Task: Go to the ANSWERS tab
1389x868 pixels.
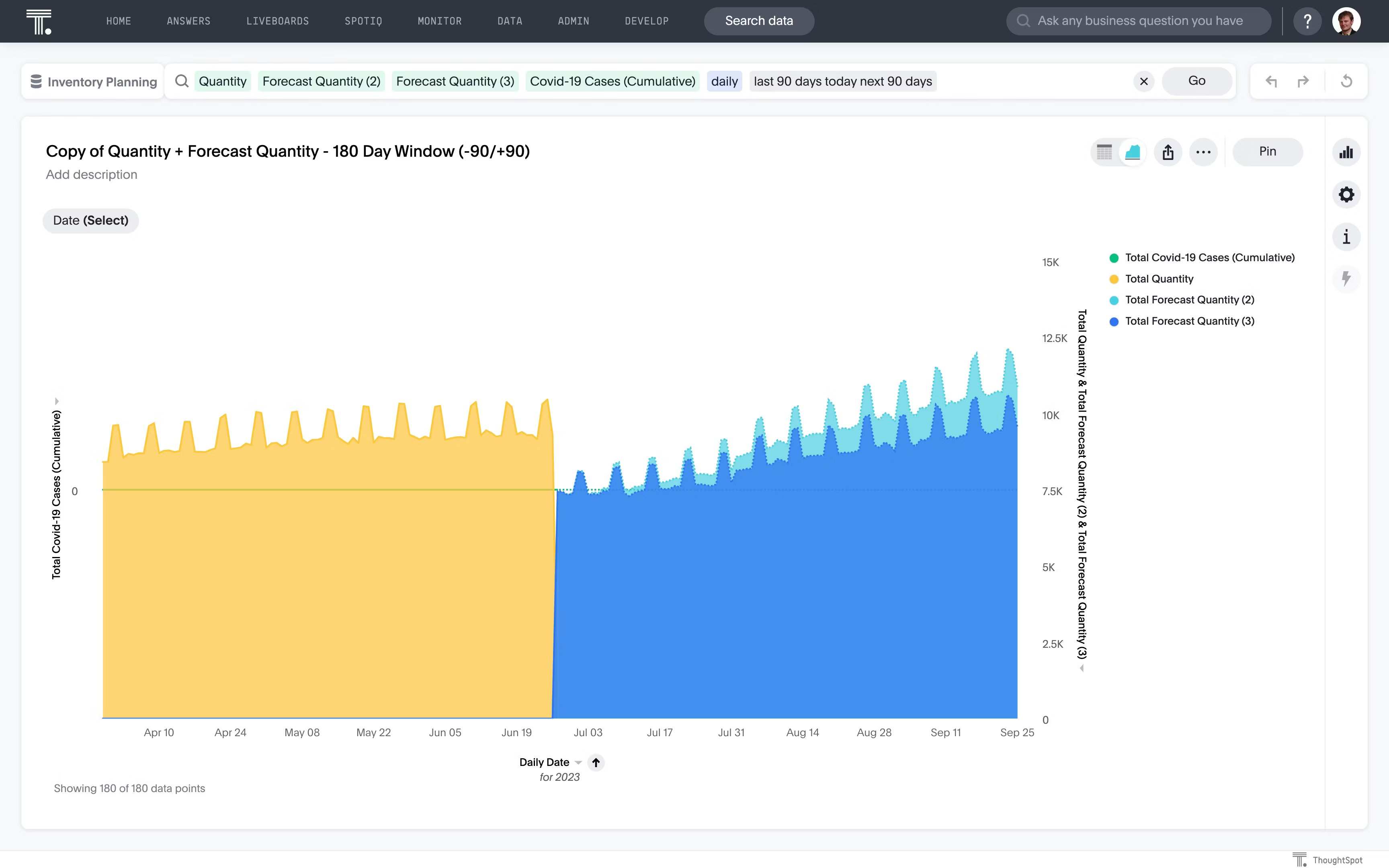Action: point(188,21)
